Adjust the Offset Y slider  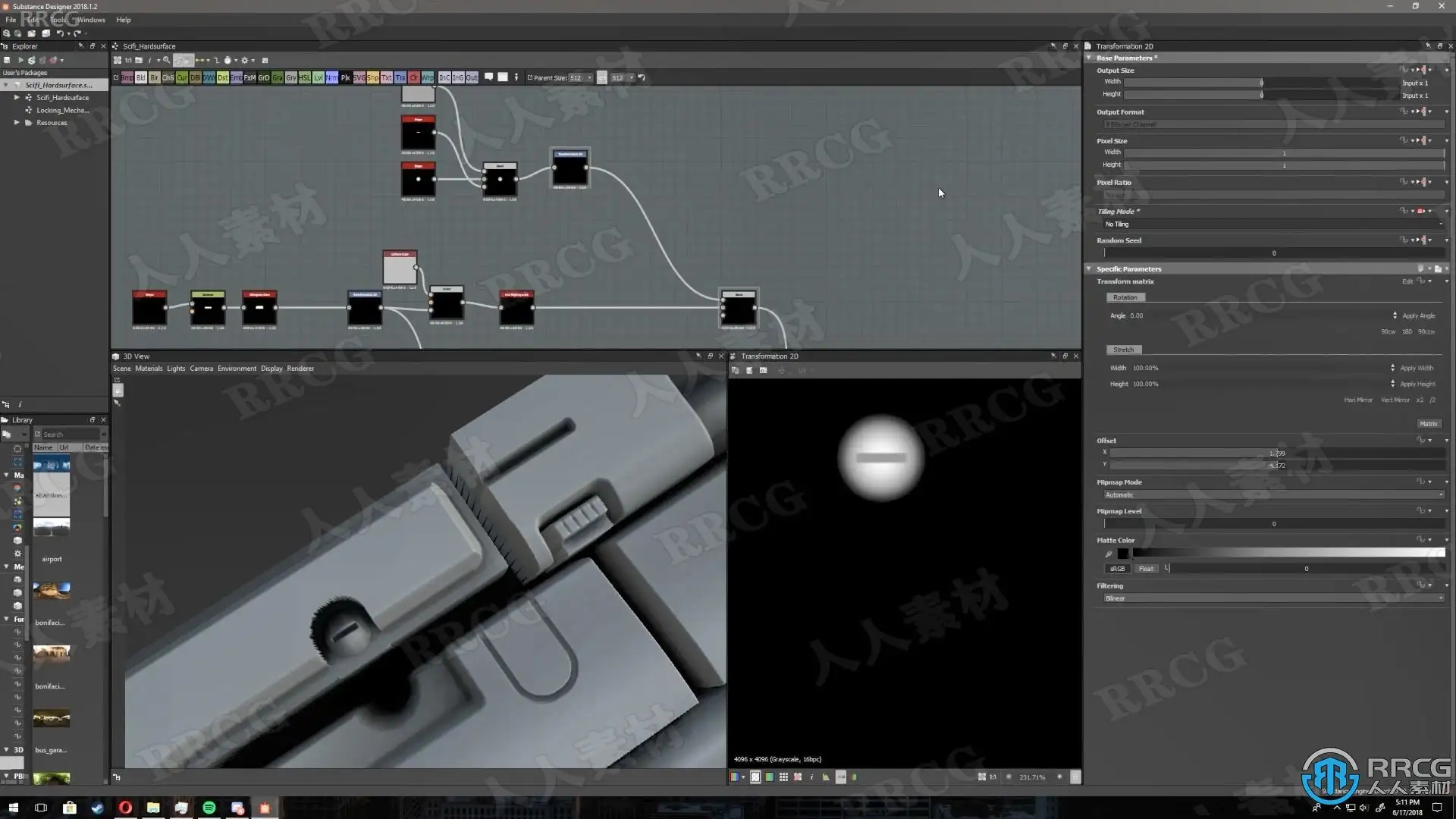1278,465
